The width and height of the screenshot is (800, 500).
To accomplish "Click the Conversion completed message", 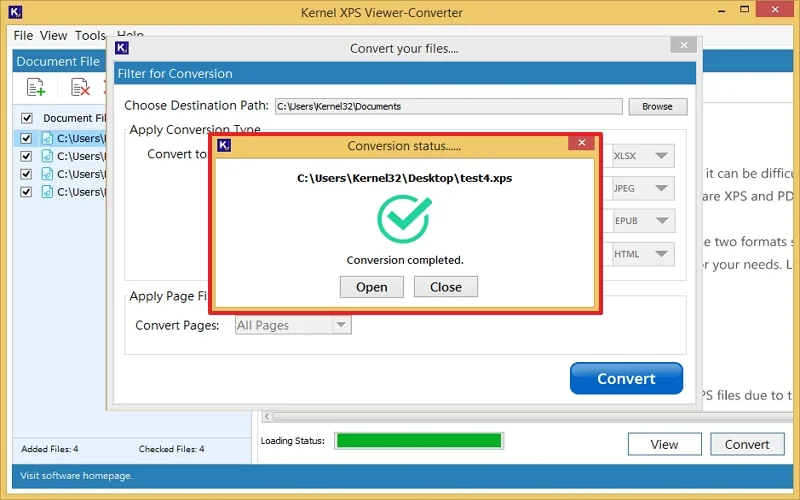I will pos(405,260).
